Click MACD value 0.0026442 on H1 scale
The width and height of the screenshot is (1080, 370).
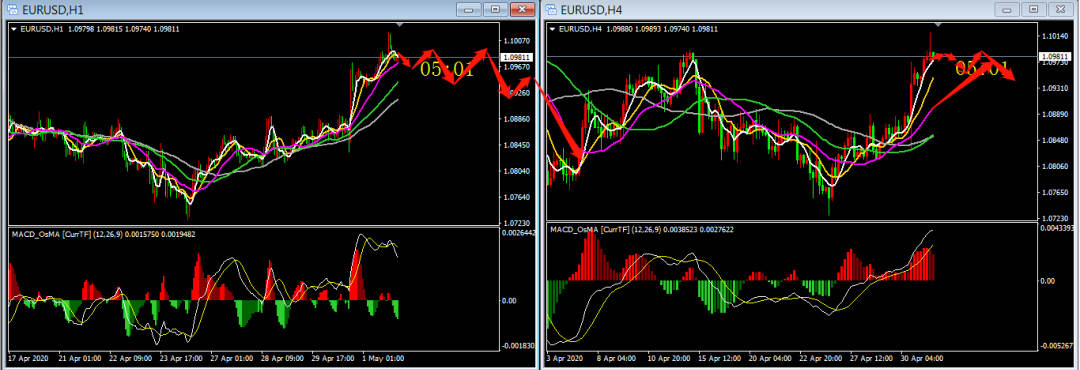click(x=518, y=234)
